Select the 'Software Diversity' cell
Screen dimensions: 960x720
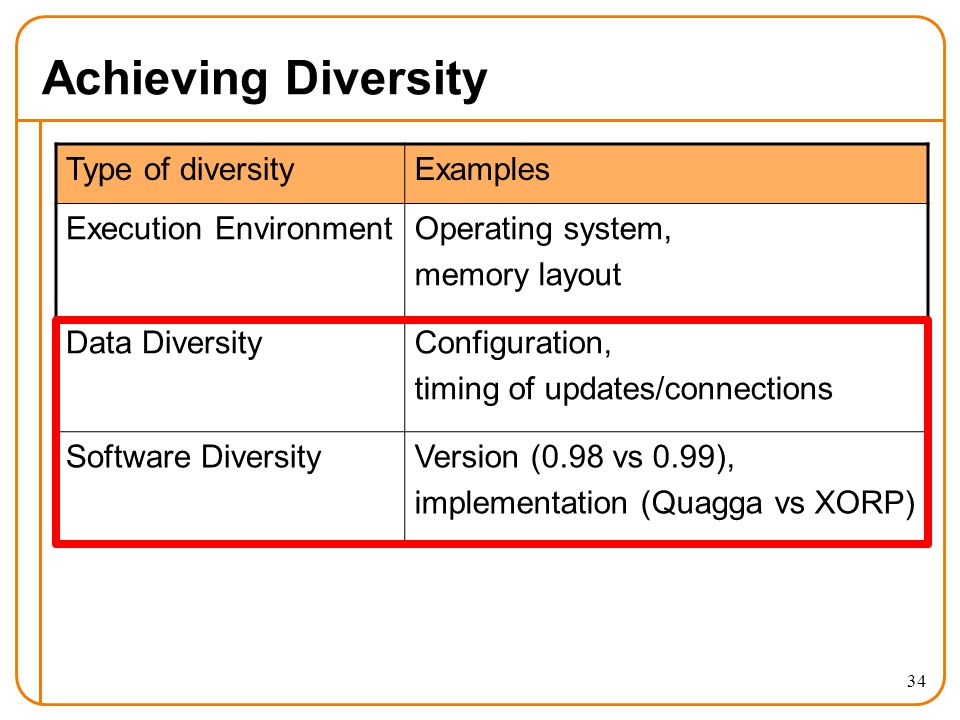(230, 486)
